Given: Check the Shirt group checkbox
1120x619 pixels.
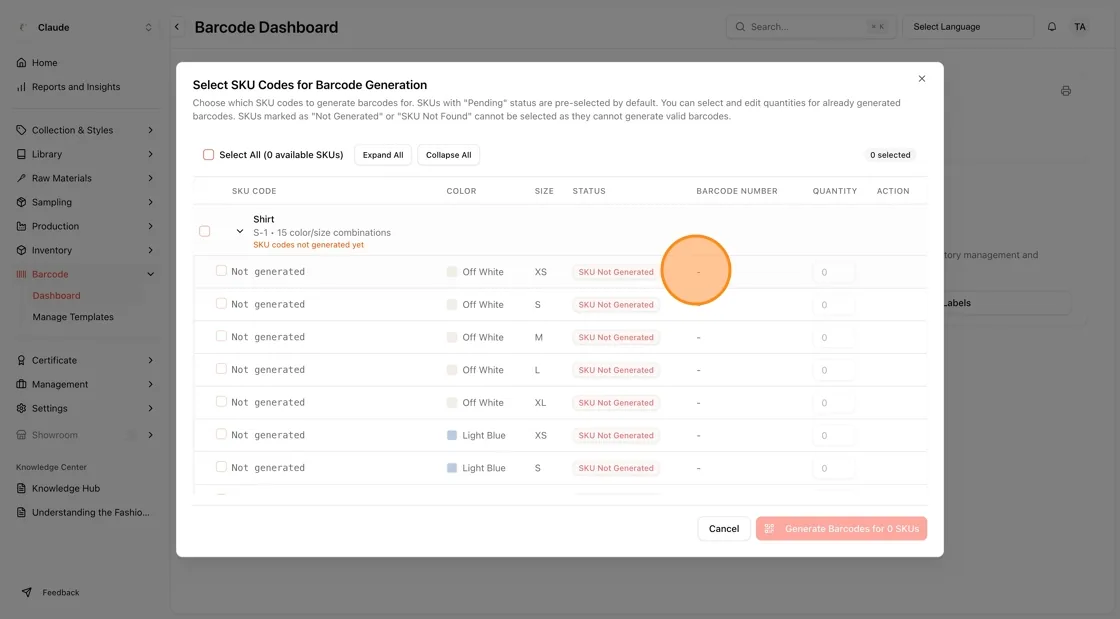Looking at the screenshot, I should tap(205, 231).
